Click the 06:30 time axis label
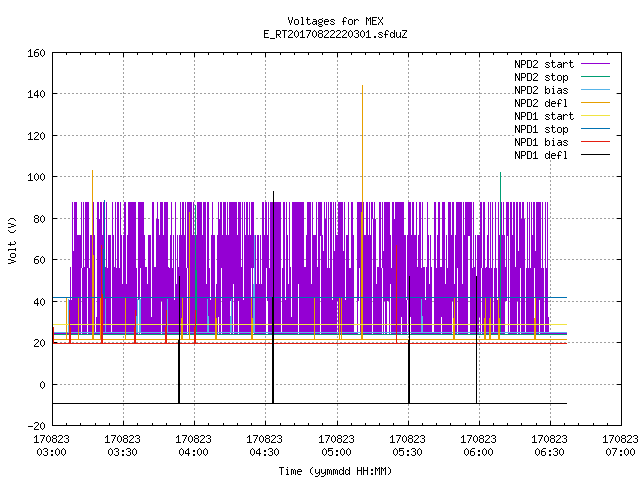640x480 pixels. point(549,446)
